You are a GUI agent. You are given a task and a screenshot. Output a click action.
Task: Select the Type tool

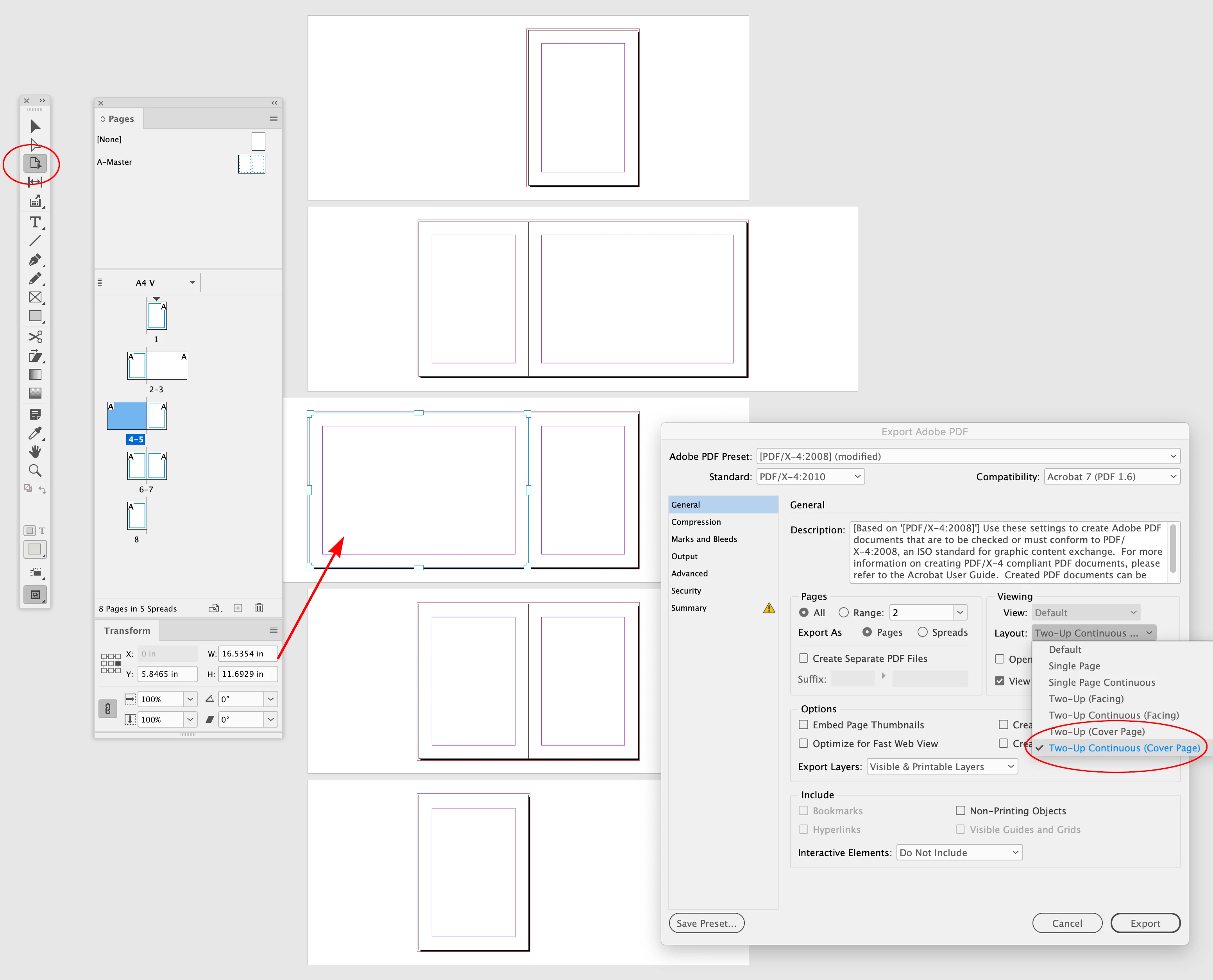(35, 222)
